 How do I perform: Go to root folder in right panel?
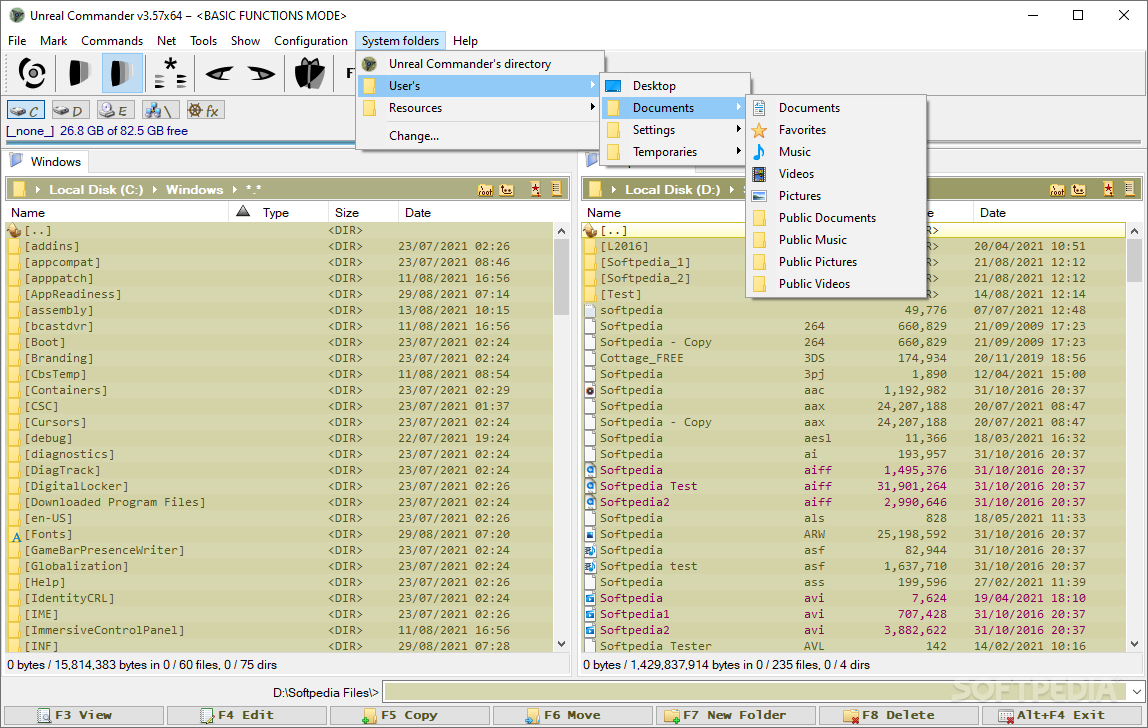[x=1057, y=190]
